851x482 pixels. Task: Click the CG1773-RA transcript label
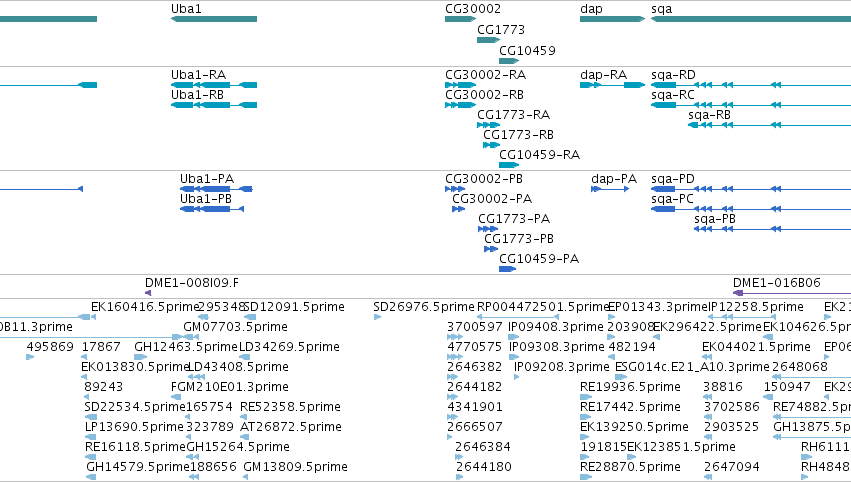coord(513,115)
